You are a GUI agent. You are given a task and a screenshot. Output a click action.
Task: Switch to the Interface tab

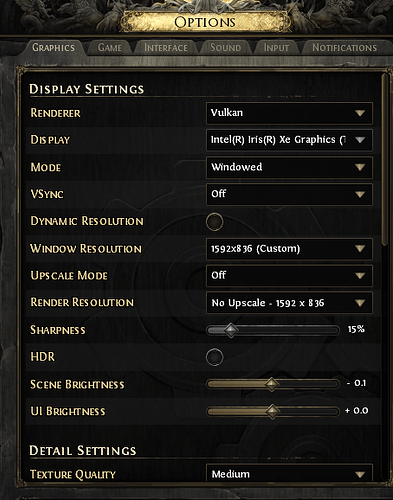point(166,48)
